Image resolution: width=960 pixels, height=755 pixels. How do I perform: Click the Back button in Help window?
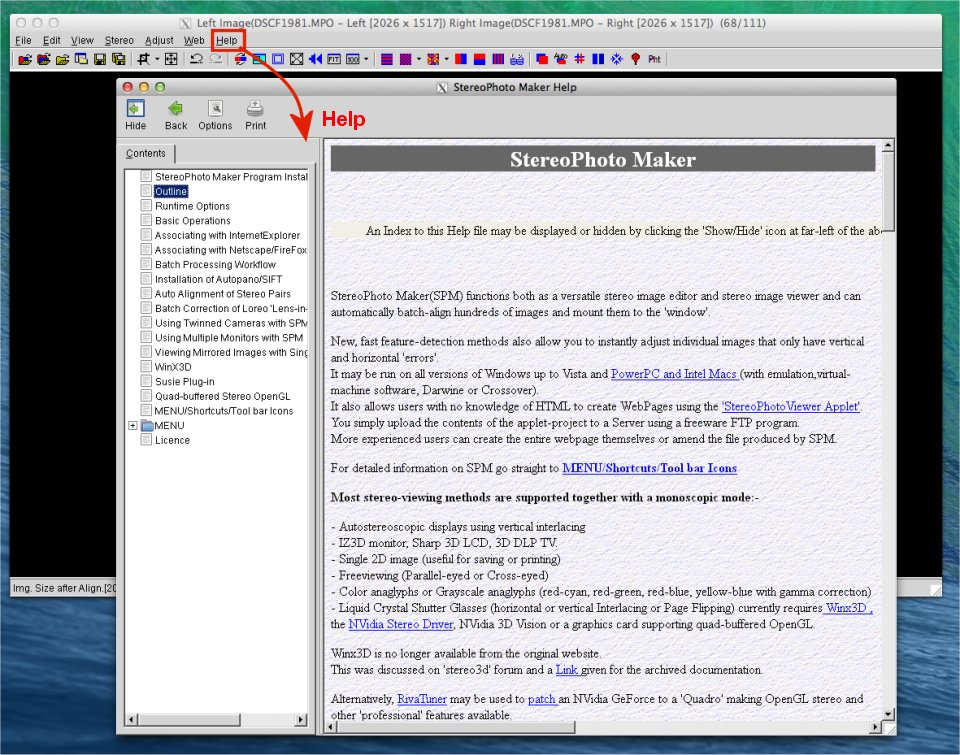[176, 115]
